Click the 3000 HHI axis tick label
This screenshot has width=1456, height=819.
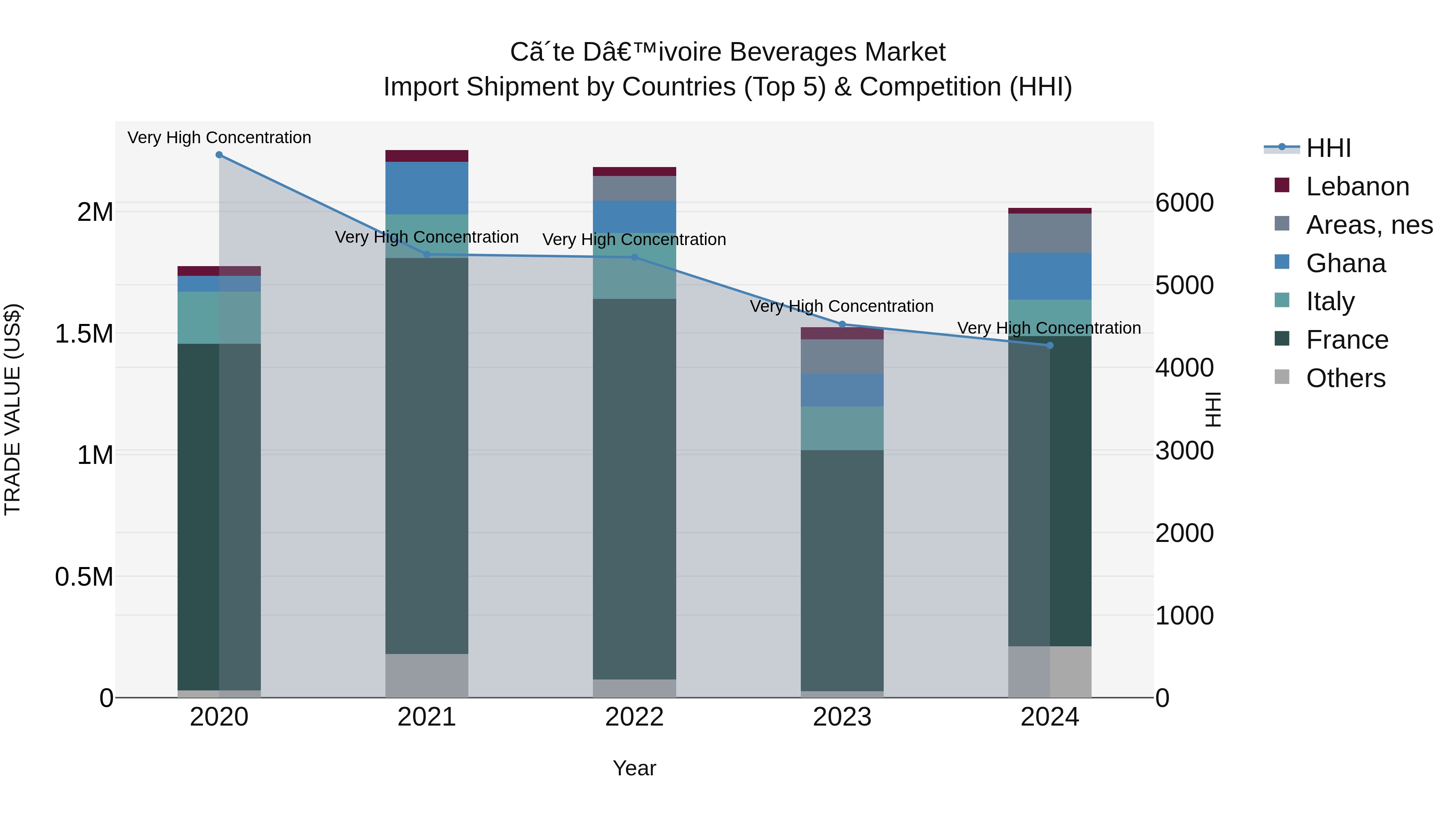click(x=1185, y=451)
